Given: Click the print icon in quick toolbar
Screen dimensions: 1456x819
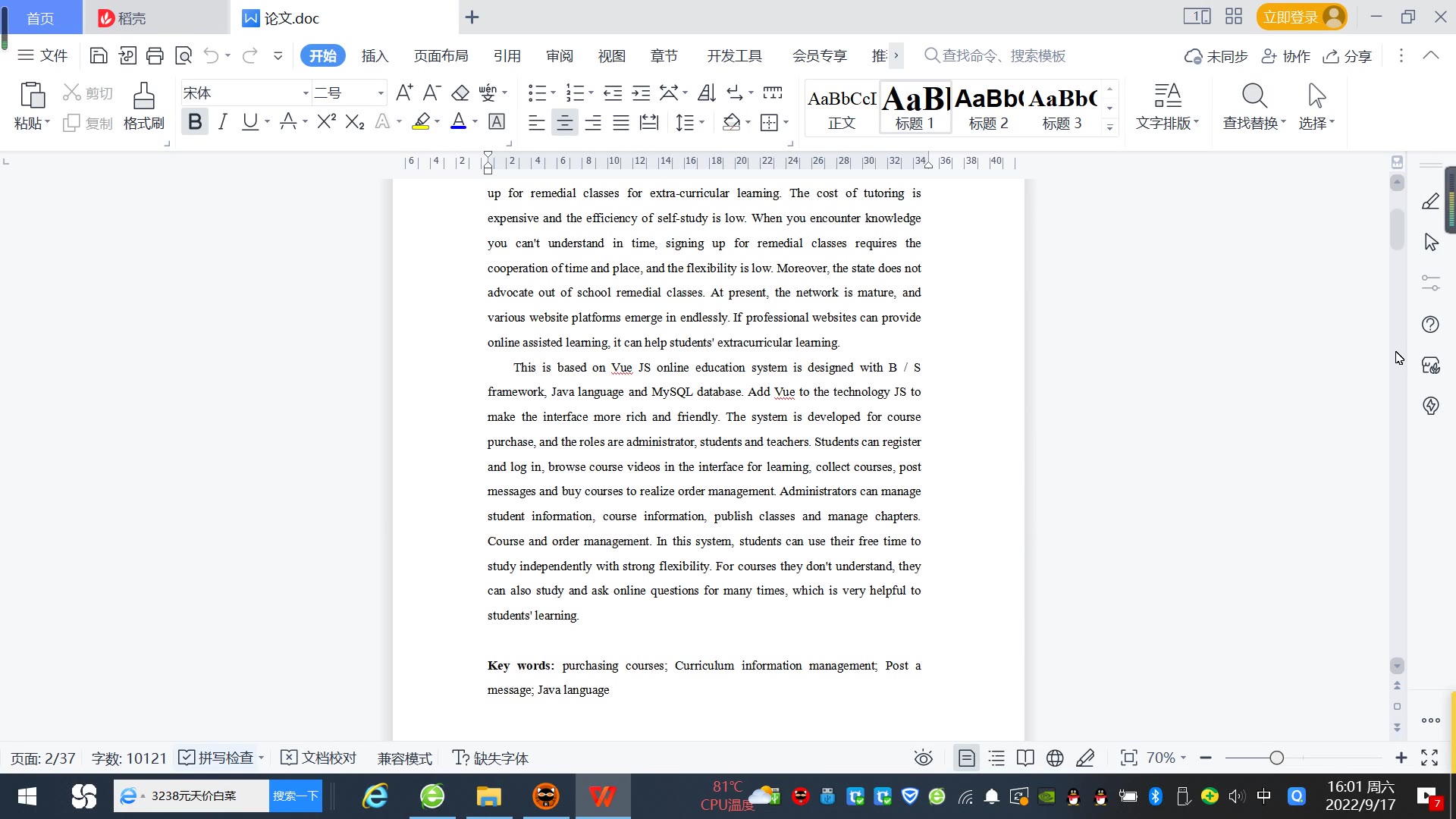Looking at the screenshot, I should click(x=155, y=55).
